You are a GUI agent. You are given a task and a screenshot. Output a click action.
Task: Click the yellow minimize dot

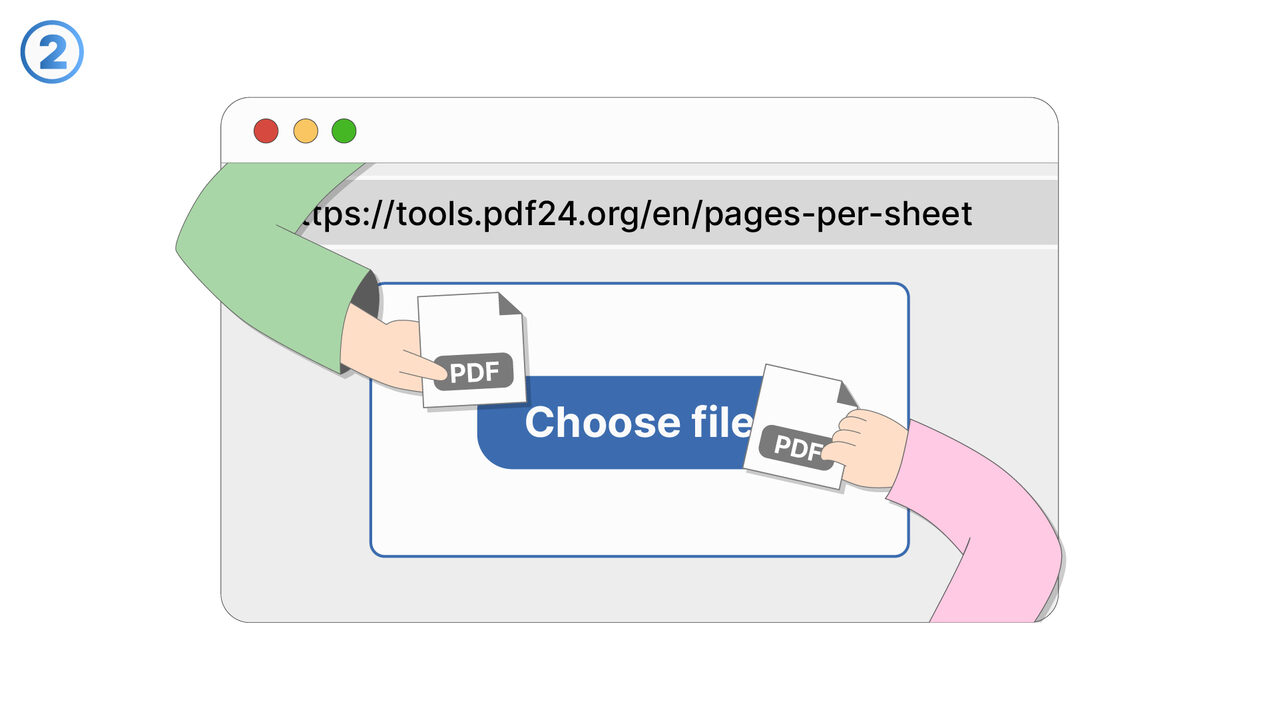[x=305, y=131]
